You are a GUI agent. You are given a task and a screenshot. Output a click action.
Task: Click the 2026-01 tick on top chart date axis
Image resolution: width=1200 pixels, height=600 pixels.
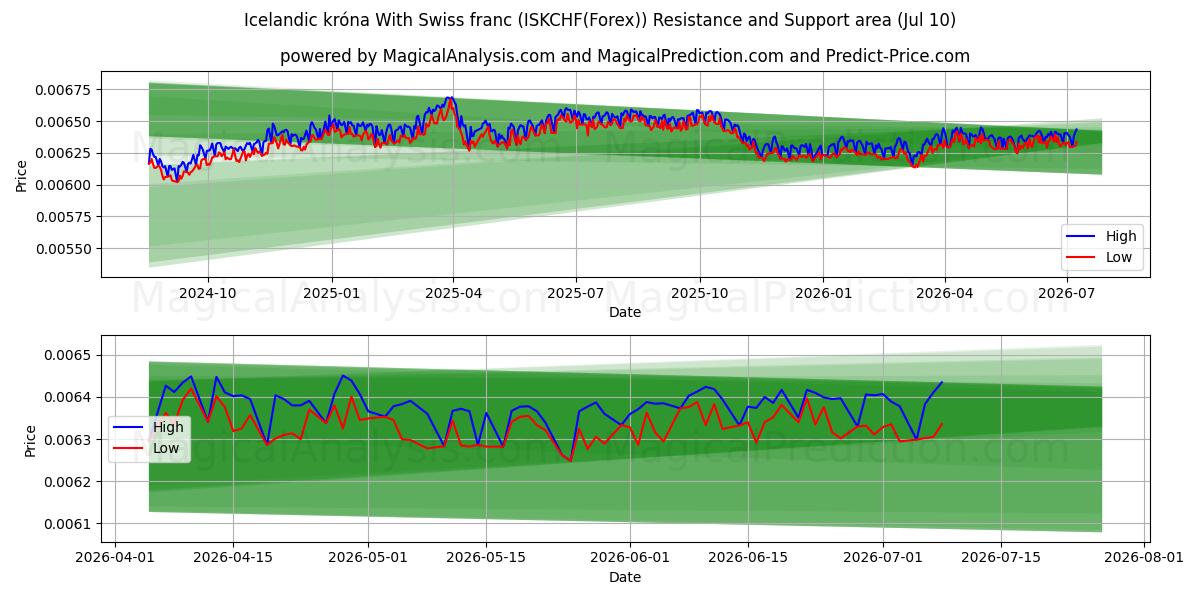[x=823, y=293]
